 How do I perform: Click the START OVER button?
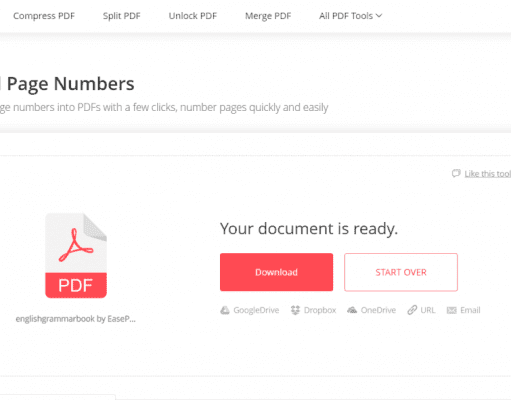coord(401,272)
